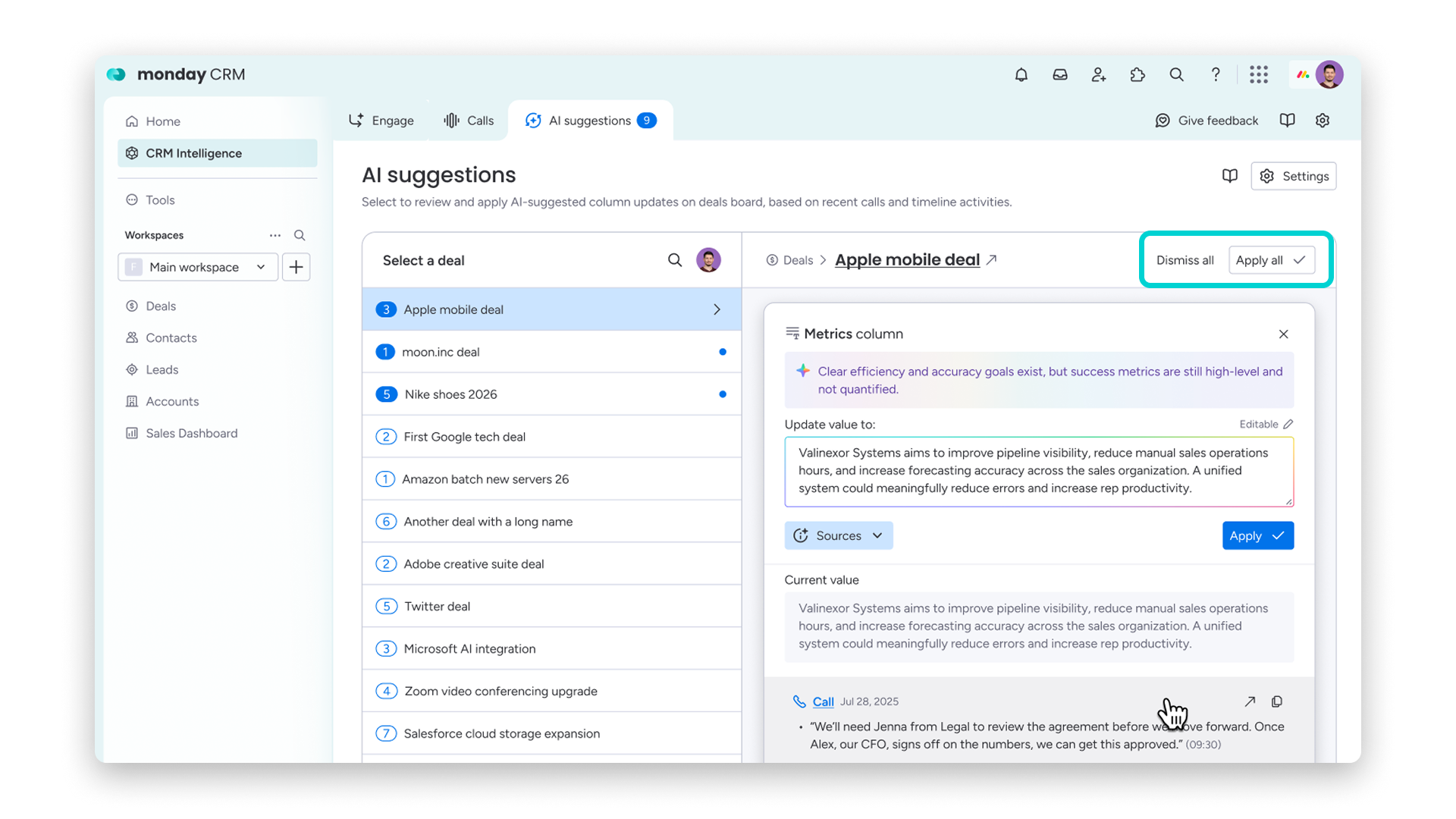Expand the Apple mobile deal row chevron
Viewport: 1456px width, 819px height.
tap(717, 309)
